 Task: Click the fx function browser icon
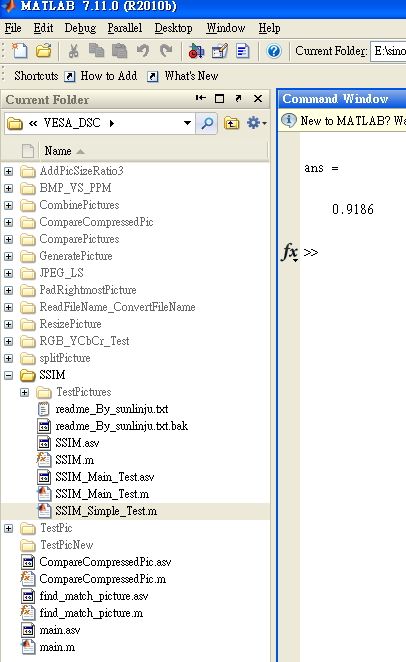290,252
